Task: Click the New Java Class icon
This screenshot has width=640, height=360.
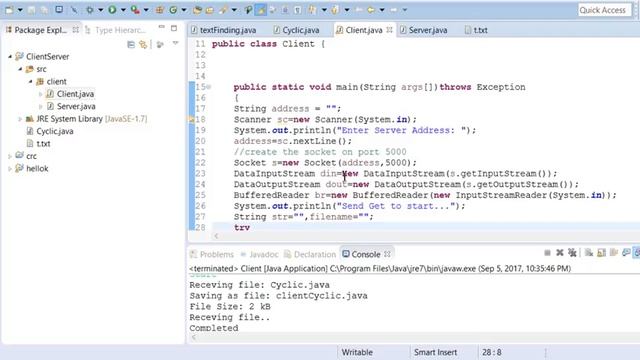Action: pos(173,10)
